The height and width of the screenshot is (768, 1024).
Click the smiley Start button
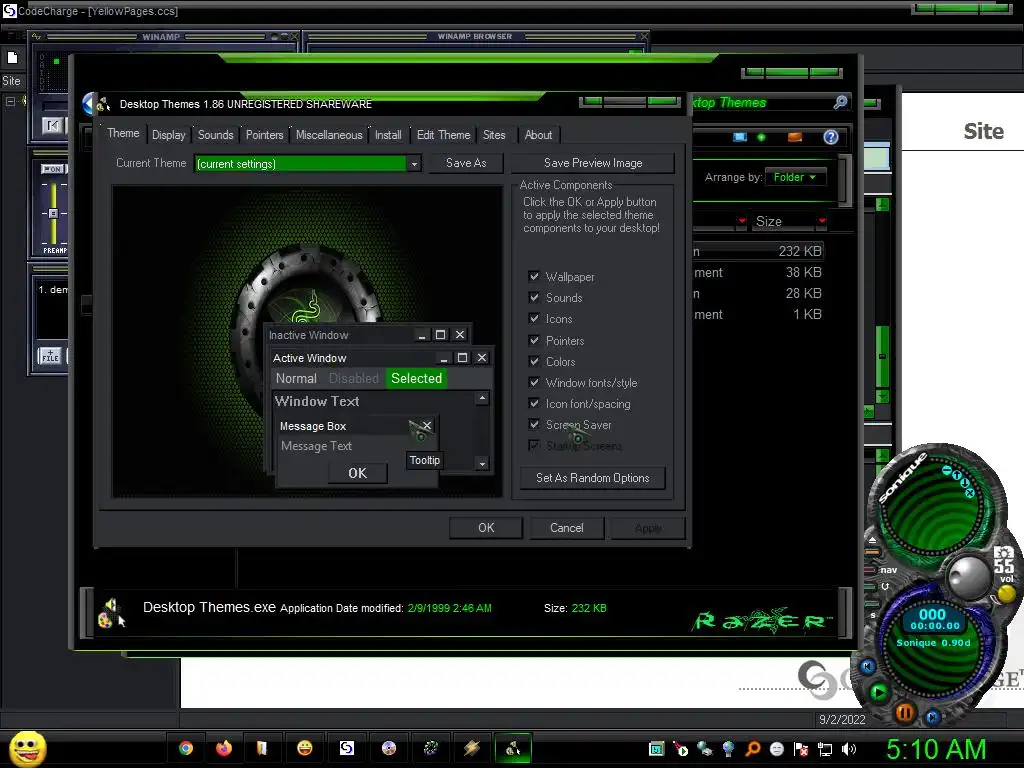click(x=27, y=748)
